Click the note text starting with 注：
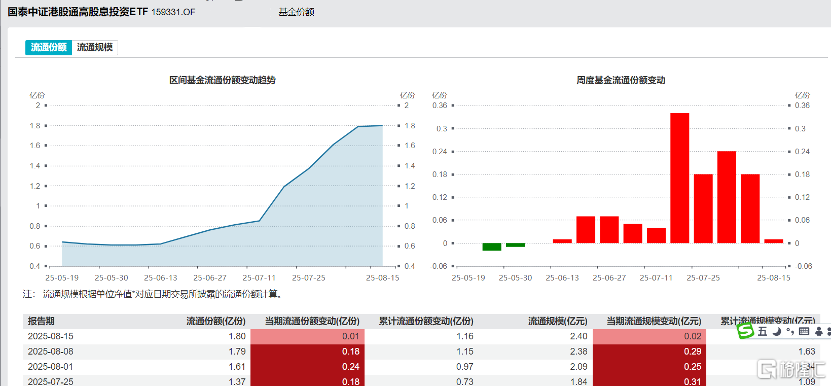The image size is (832, 386). click(x=153, y=293)
